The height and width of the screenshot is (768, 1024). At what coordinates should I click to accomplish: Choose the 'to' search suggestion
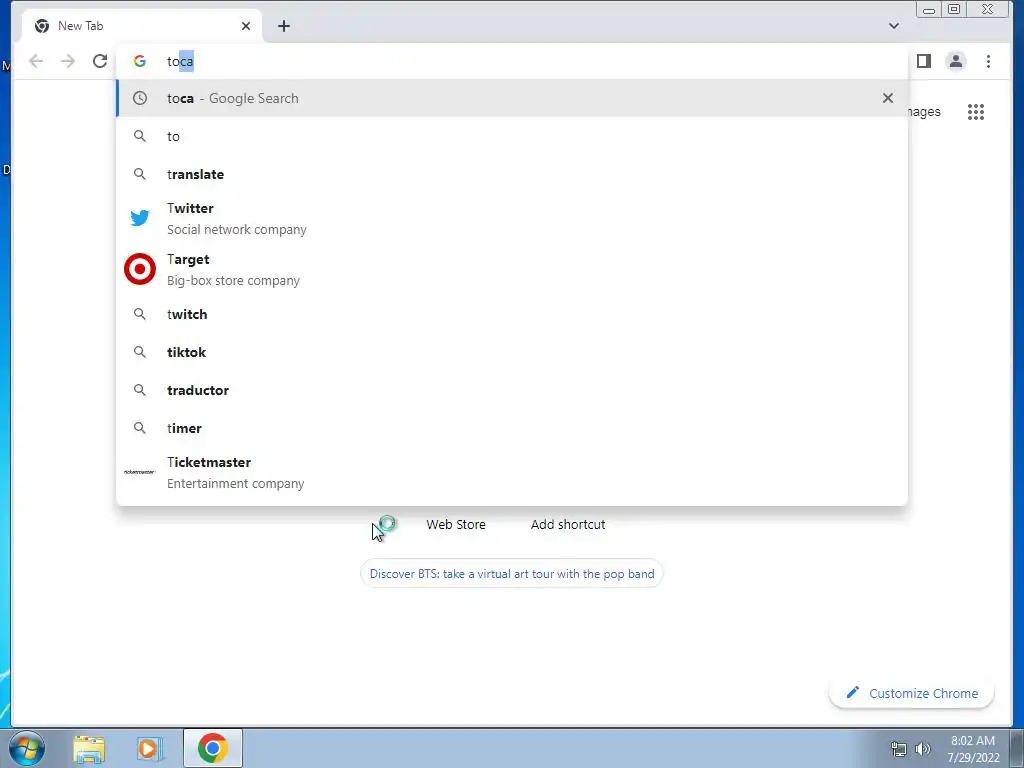(512, 136)
